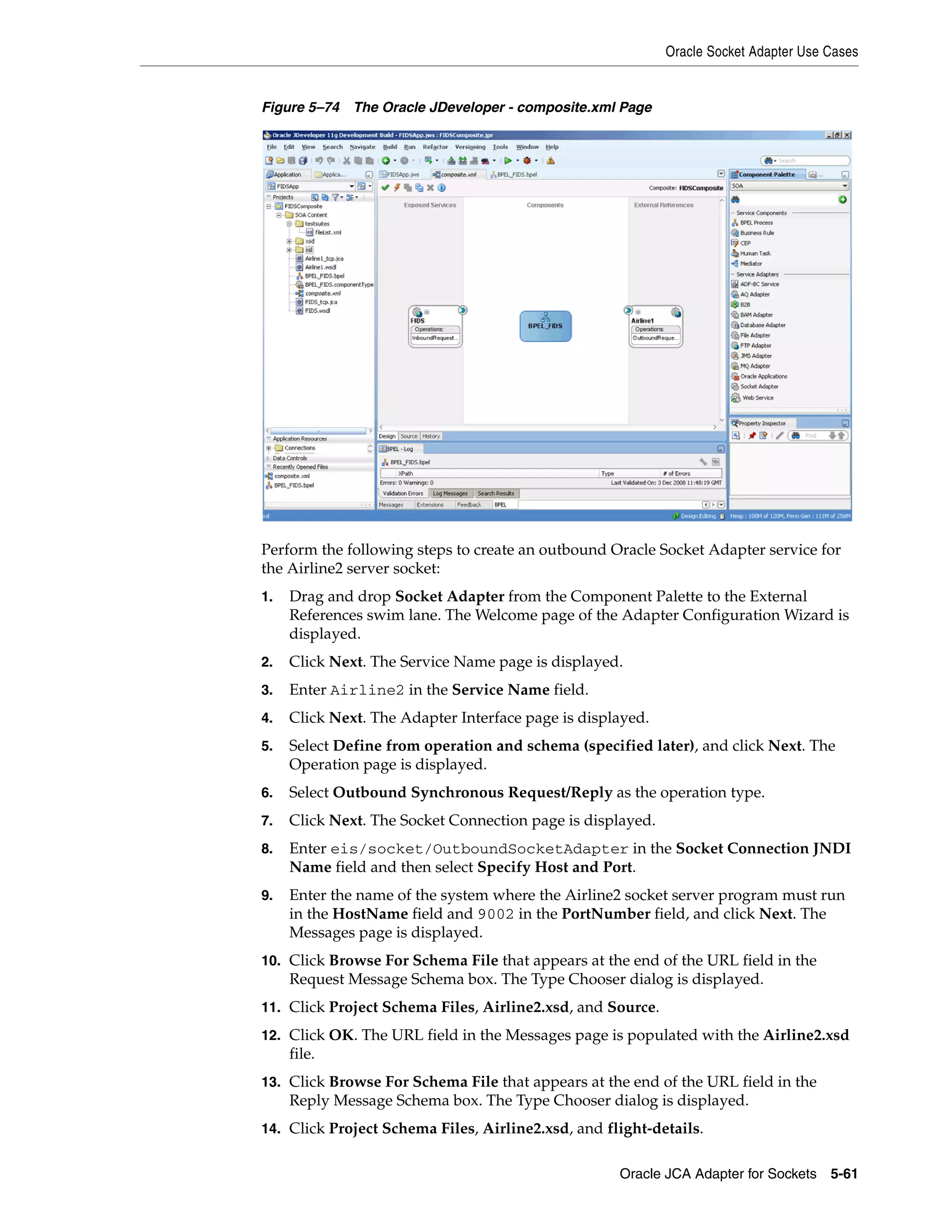Select Web Service in Component Palette
The width and height of the screenshot is (952, 1232).
coord(753,398)
